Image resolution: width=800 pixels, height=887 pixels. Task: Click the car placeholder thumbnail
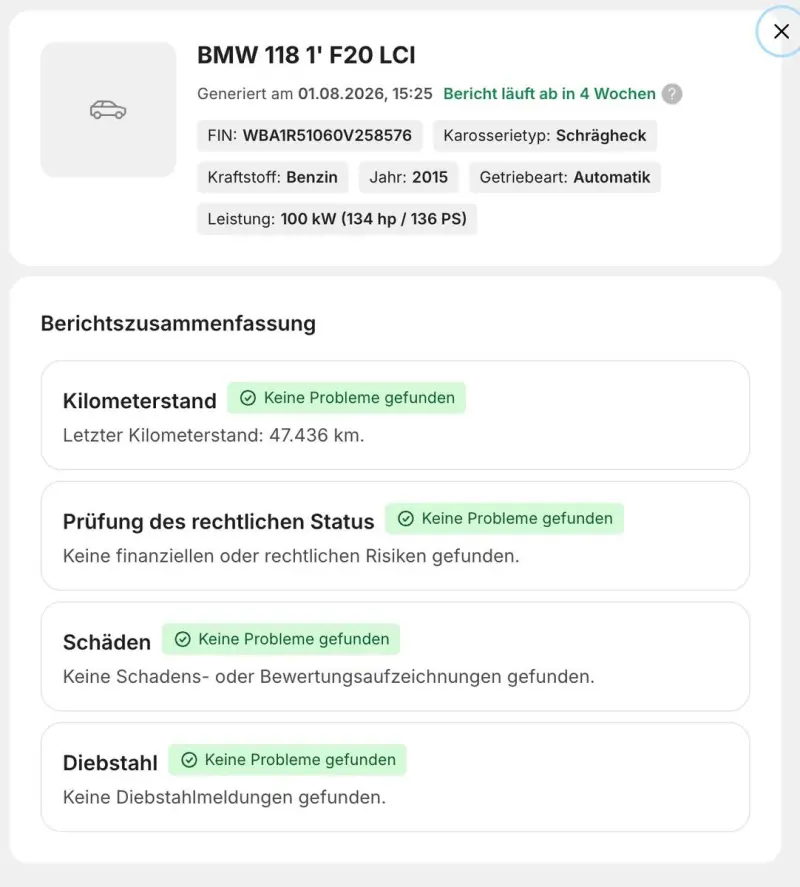pos(108,110)
